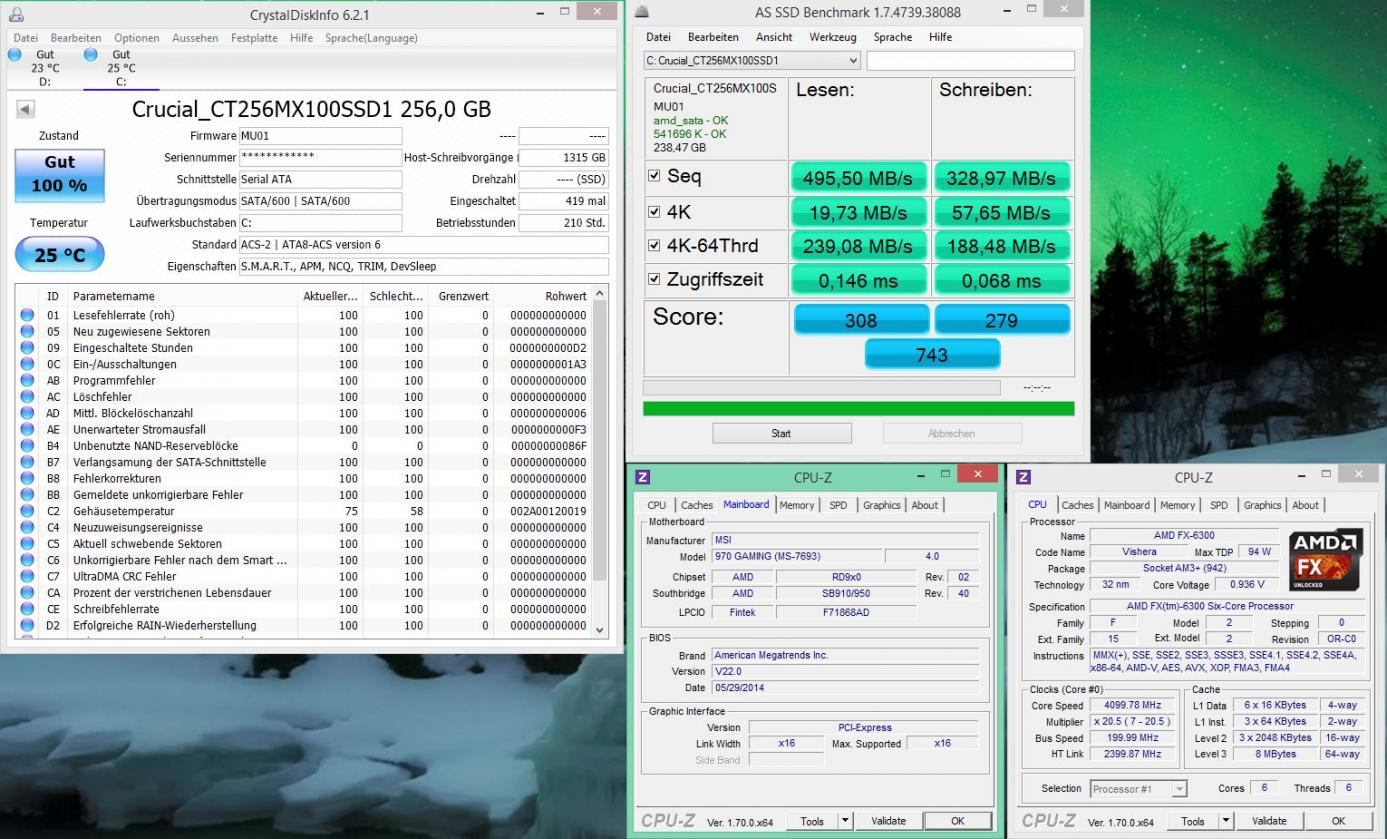Click the Seq read result 495,50 MB/s
The image size is (1387, 839).
click(x=860, y=178)
